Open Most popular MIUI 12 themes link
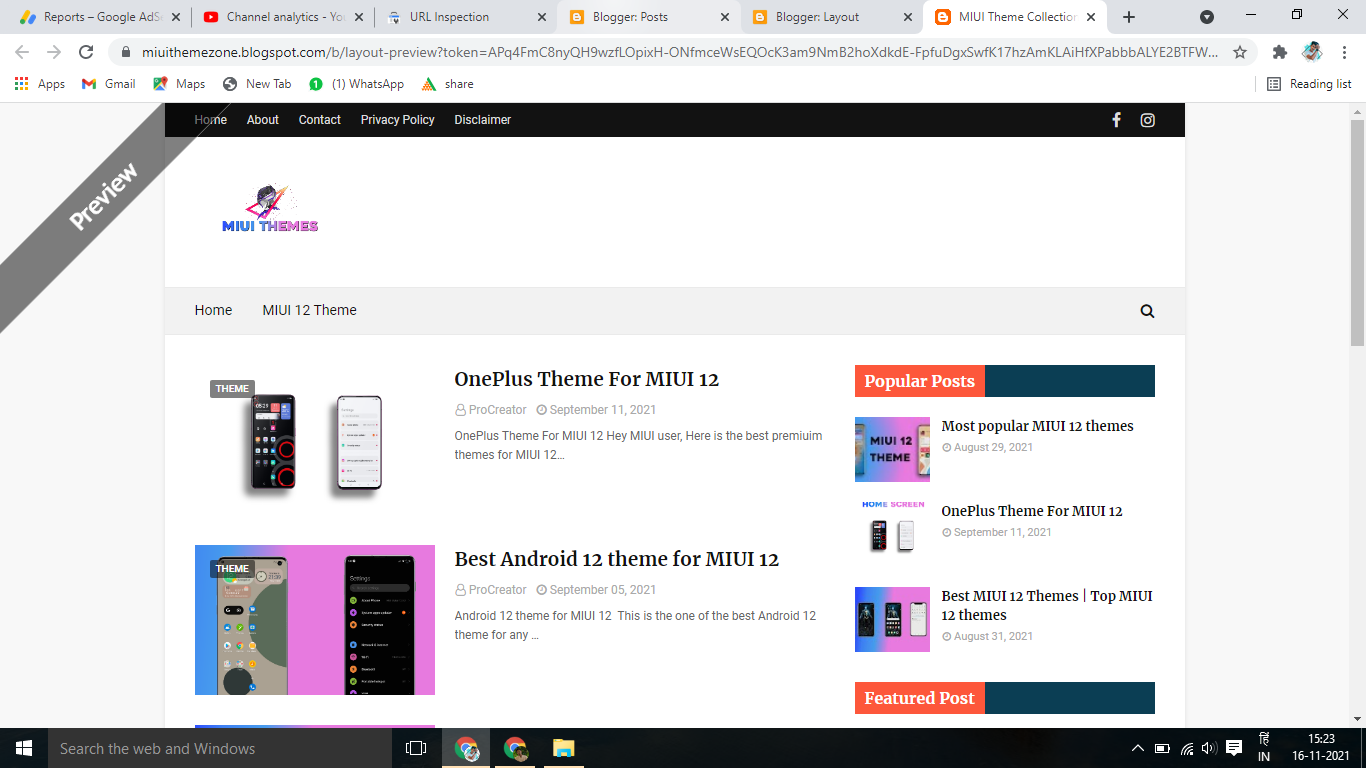Image resolution: width=1366 pixels, height=768 pixels. click(1038, 426)
